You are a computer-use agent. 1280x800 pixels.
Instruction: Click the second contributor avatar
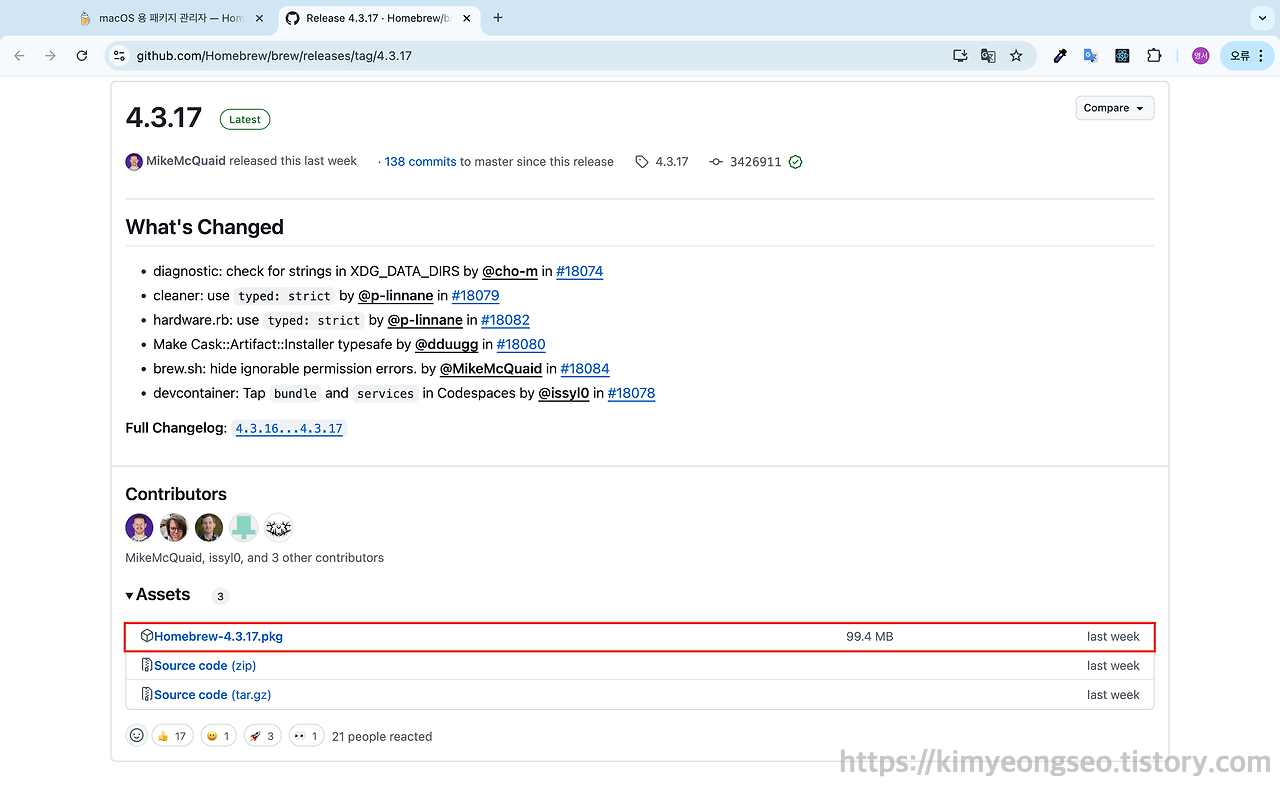pos(174,527)
